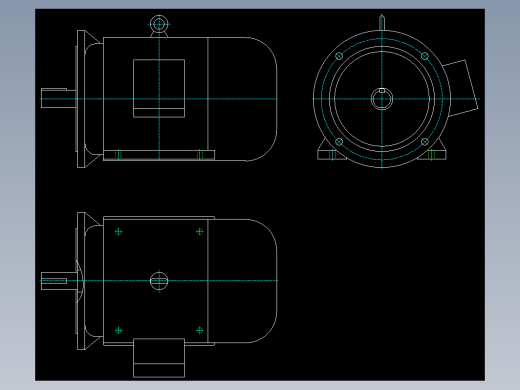Select the lower-left flange bolt hole in end view
This screenshot has height=390, width=520.
click(339, 142)
